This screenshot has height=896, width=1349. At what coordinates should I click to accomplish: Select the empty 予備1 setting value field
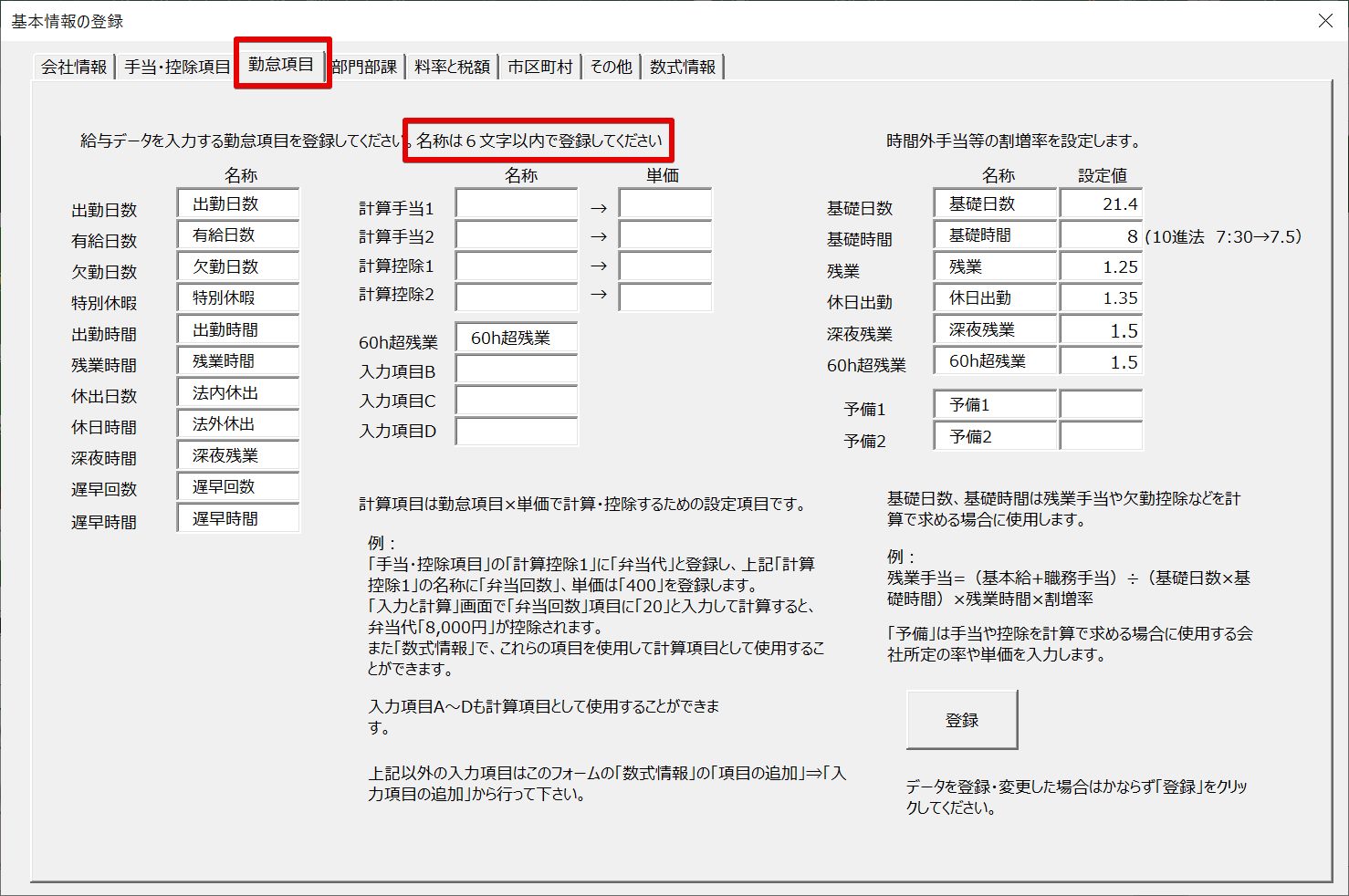point(1101,405)
